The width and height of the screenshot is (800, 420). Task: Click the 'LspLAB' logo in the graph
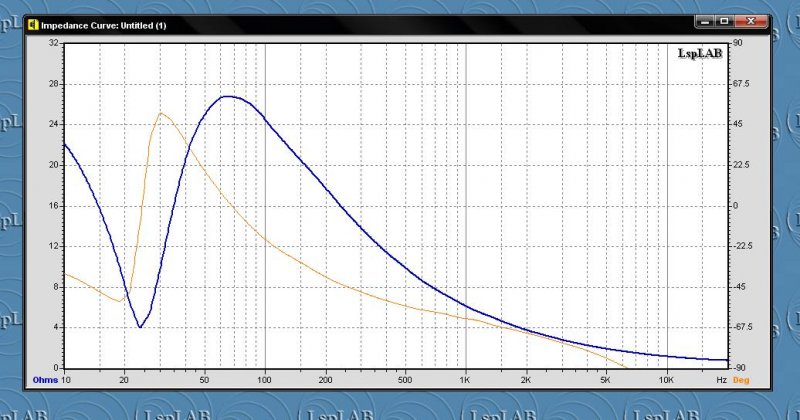[700, 54]
